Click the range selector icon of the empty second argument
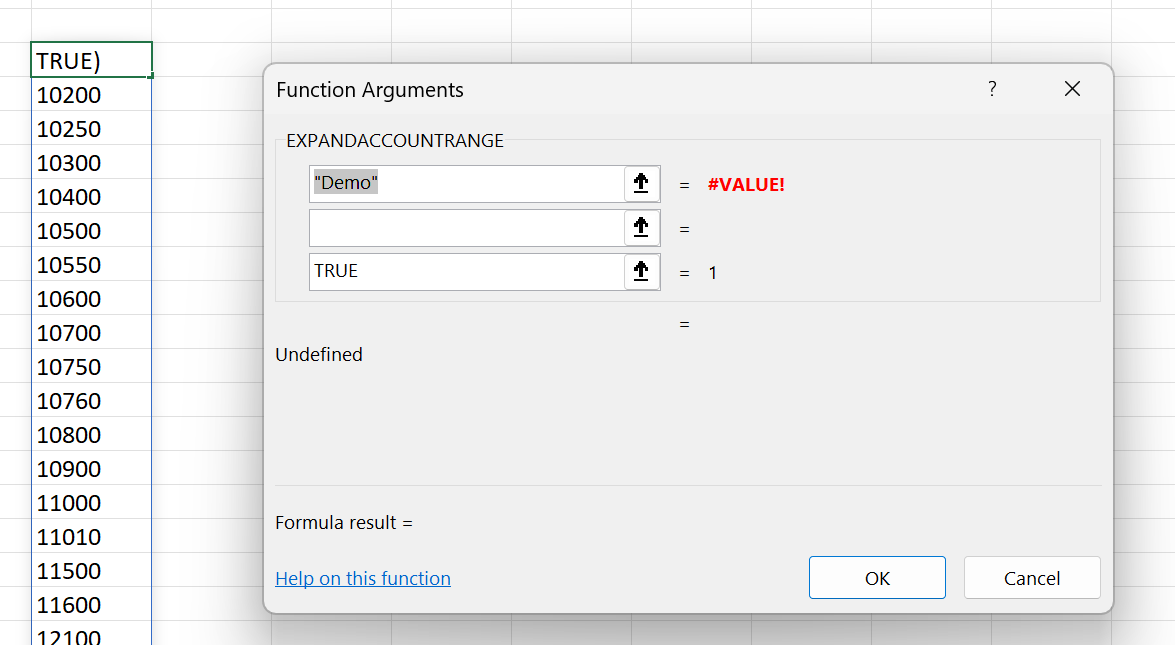Screen dimensions: 1175x645 641,228
